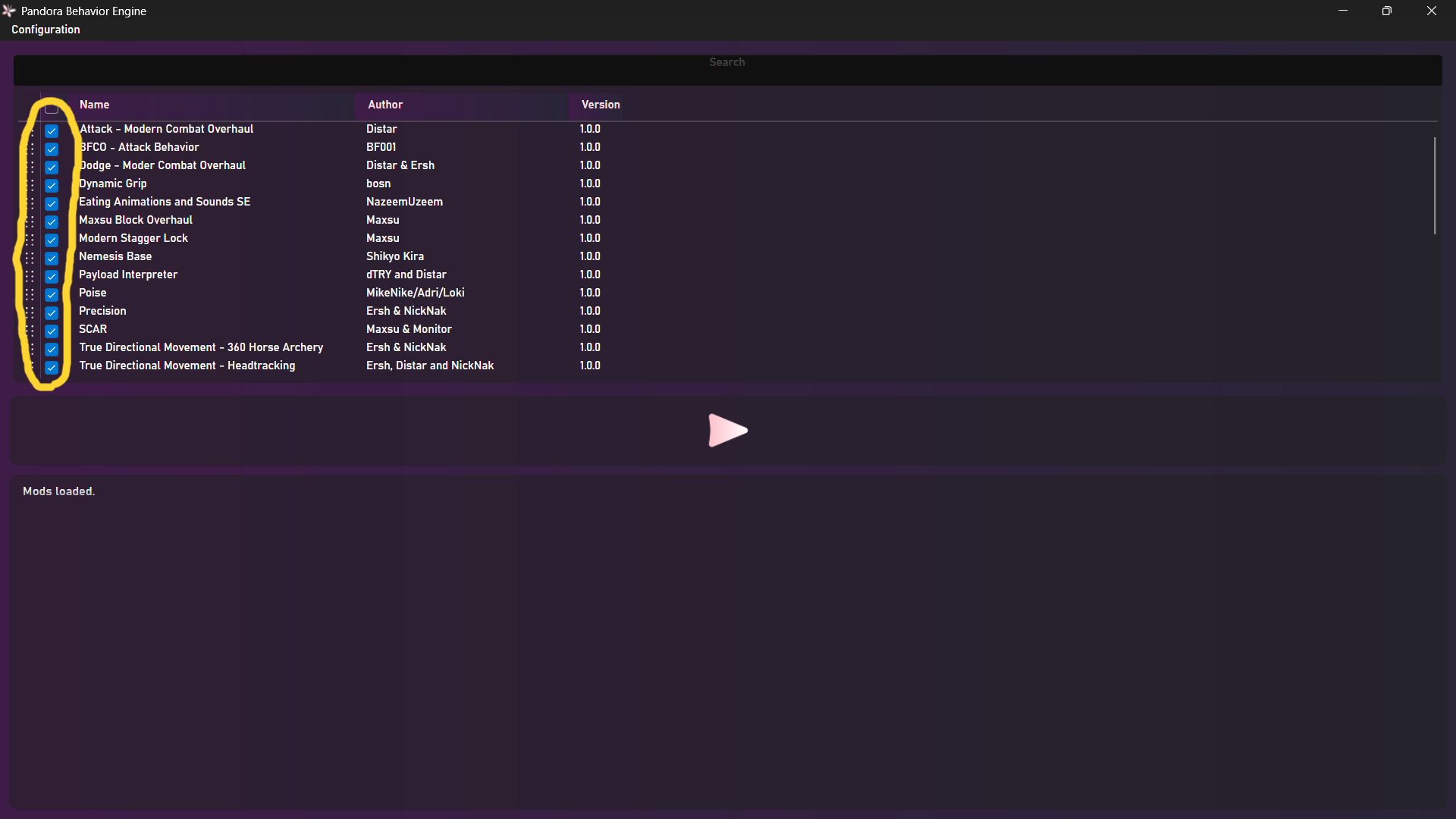Screen dimensions: 1456x819
Task: Toggle Dodge - Moder Combat Overhaul checkbox
Action: tap(52, 167)
